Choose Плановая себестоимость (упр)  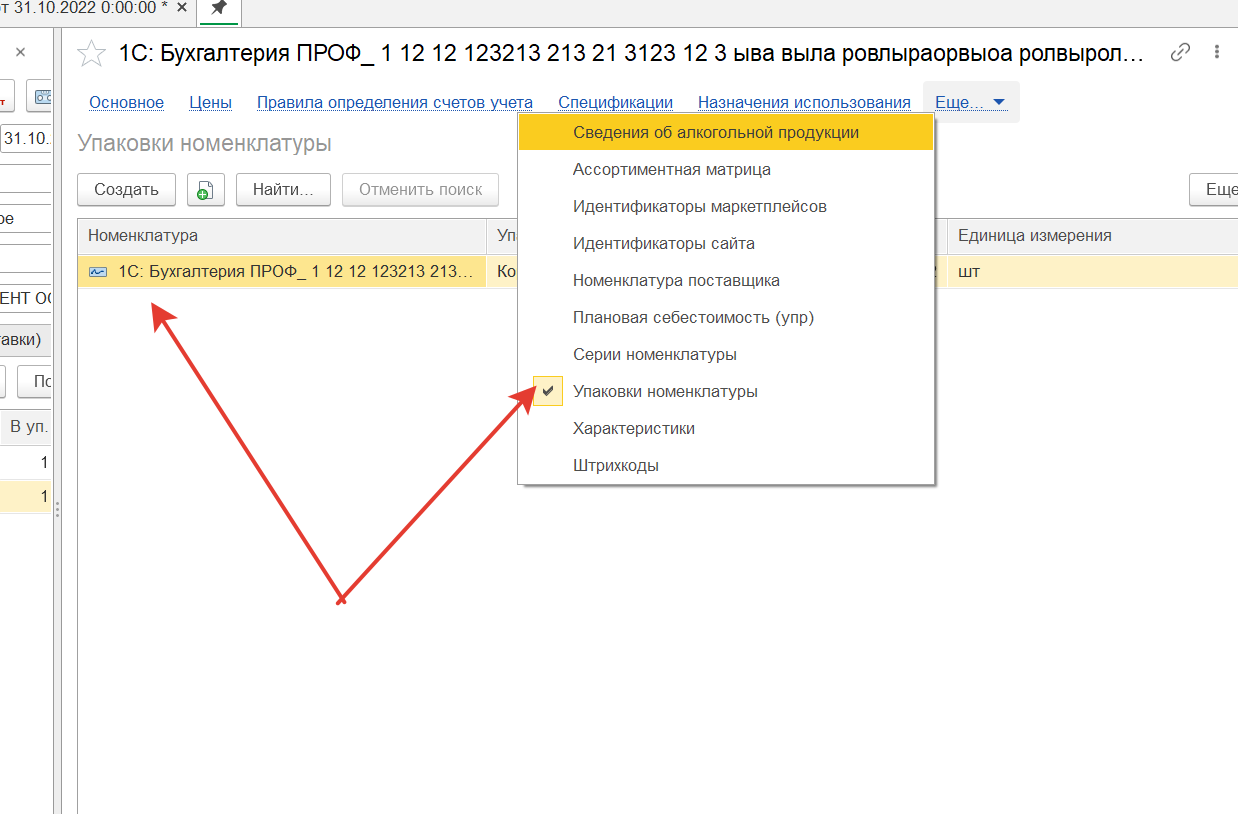tap(726, 317)
